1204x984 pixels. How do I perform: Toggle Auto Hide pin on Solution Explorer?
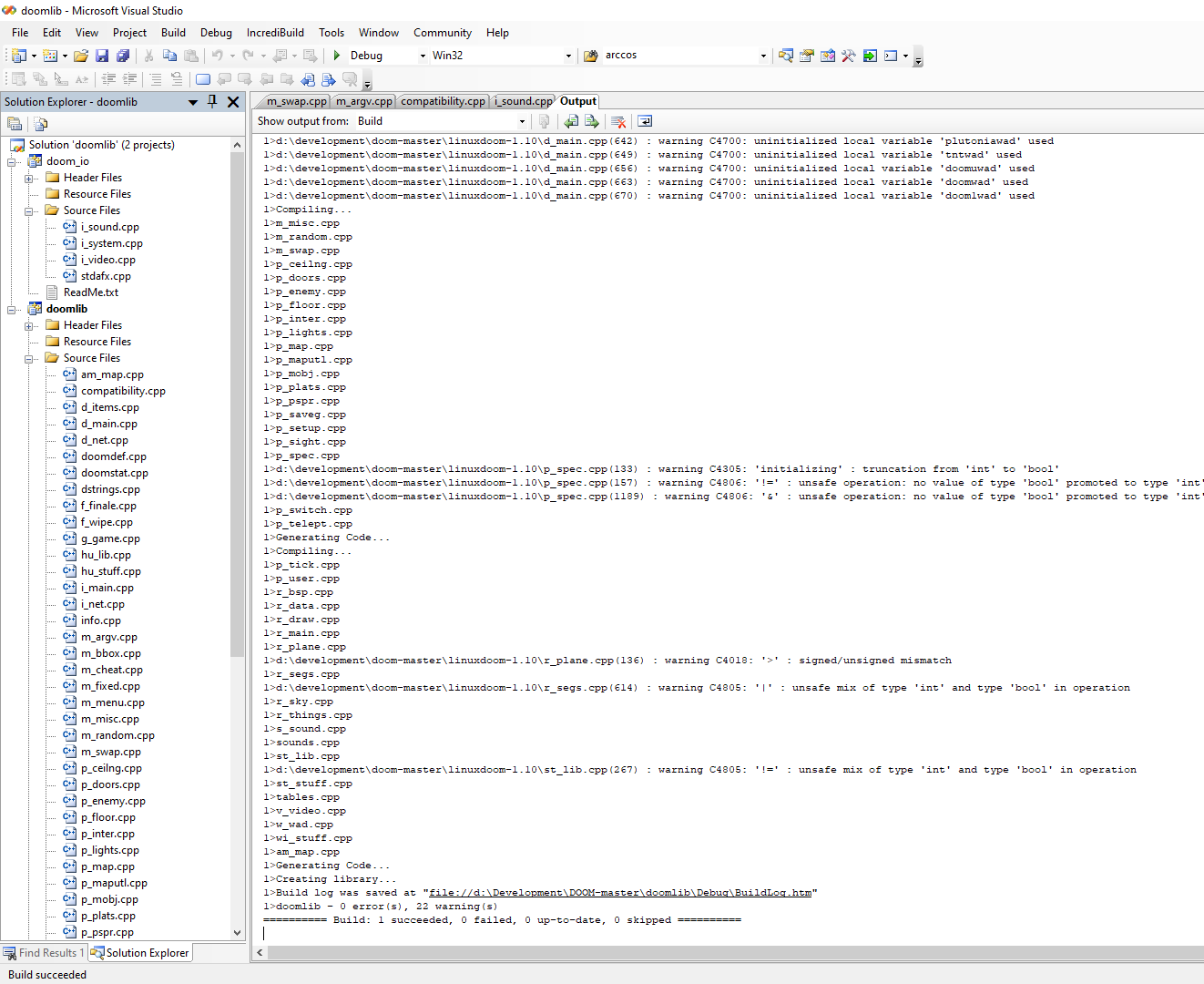click(x=212, y=101)
